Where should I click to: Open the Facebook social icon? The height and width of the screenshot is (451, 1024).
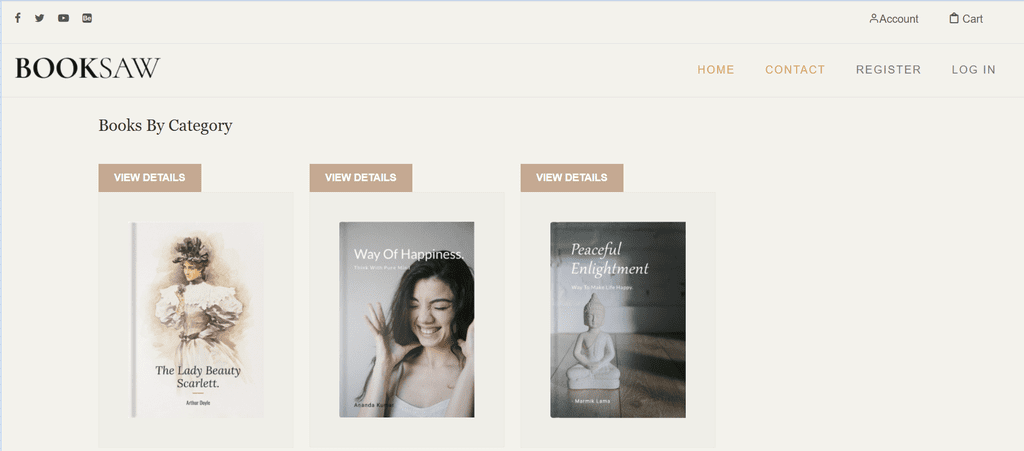pyautogui.click(x=18, y=18)
